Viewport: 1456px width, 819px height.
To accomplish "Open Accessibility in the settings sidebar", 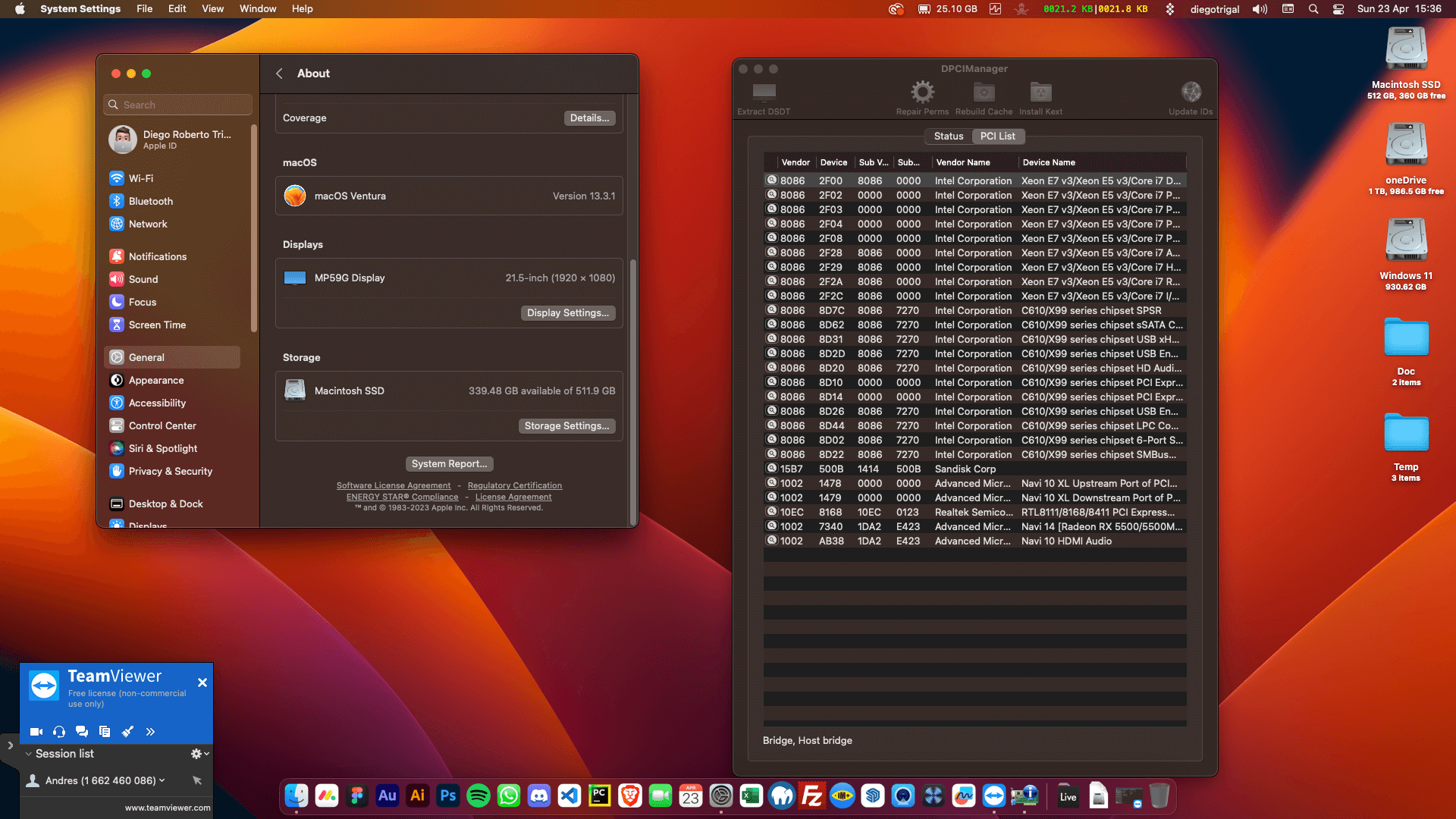I will pos(172,403).
